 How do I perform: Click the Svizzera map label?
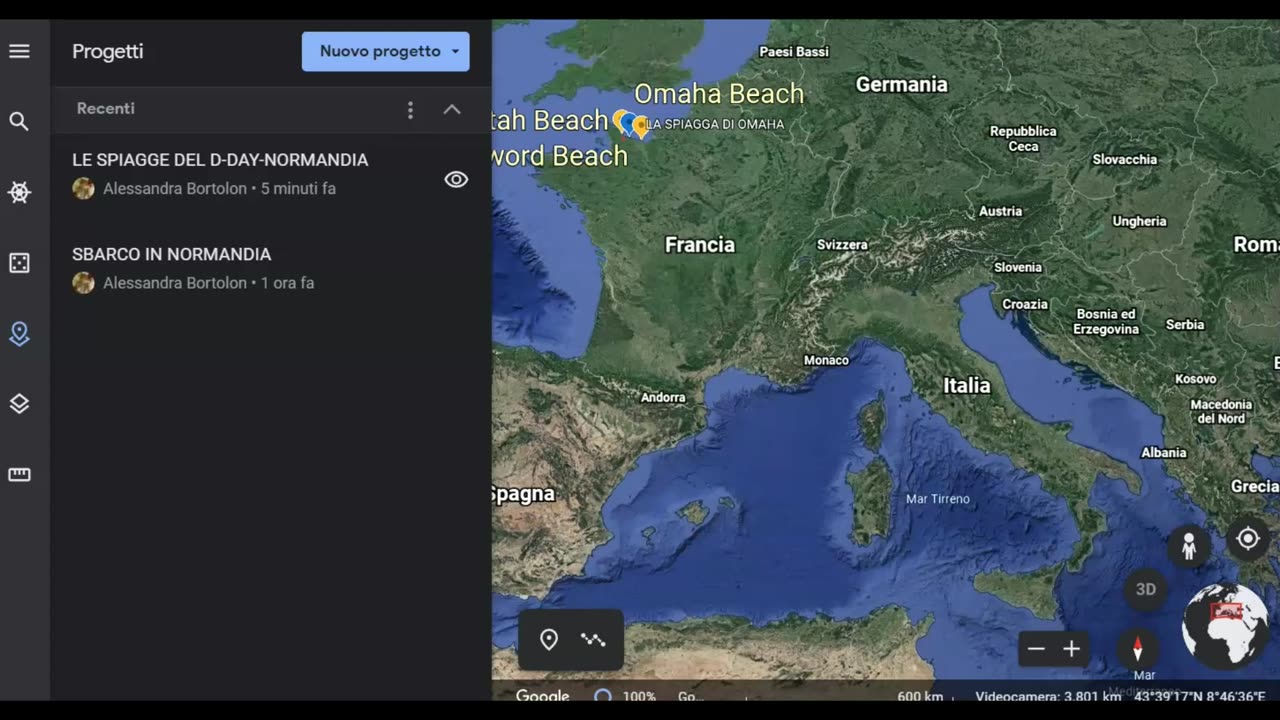(842, 245)
